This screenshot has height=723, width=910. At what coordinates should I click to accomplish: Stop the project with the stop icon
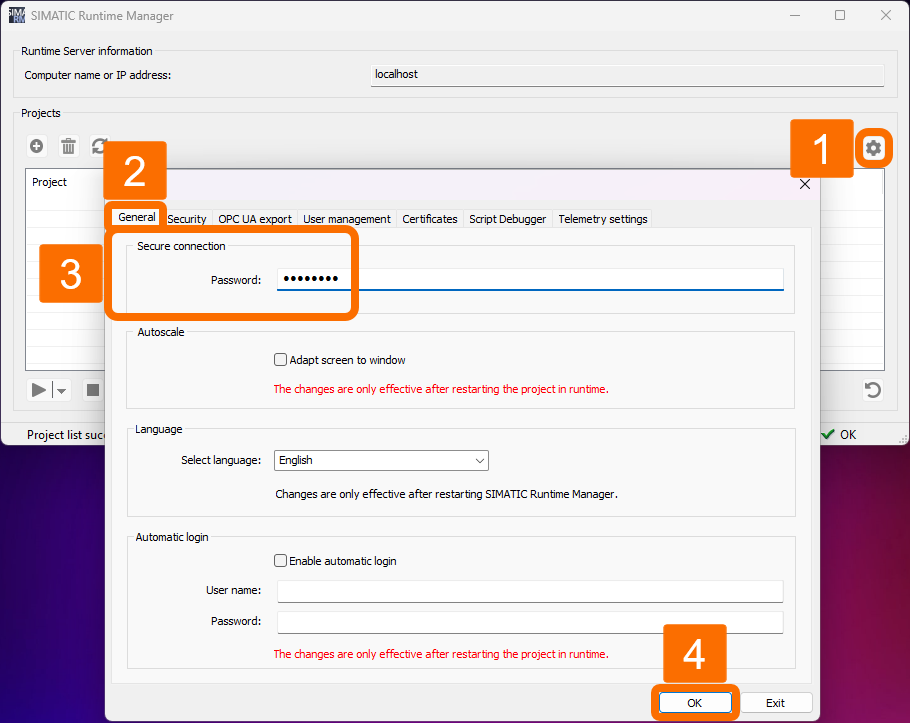coord(93,390)
